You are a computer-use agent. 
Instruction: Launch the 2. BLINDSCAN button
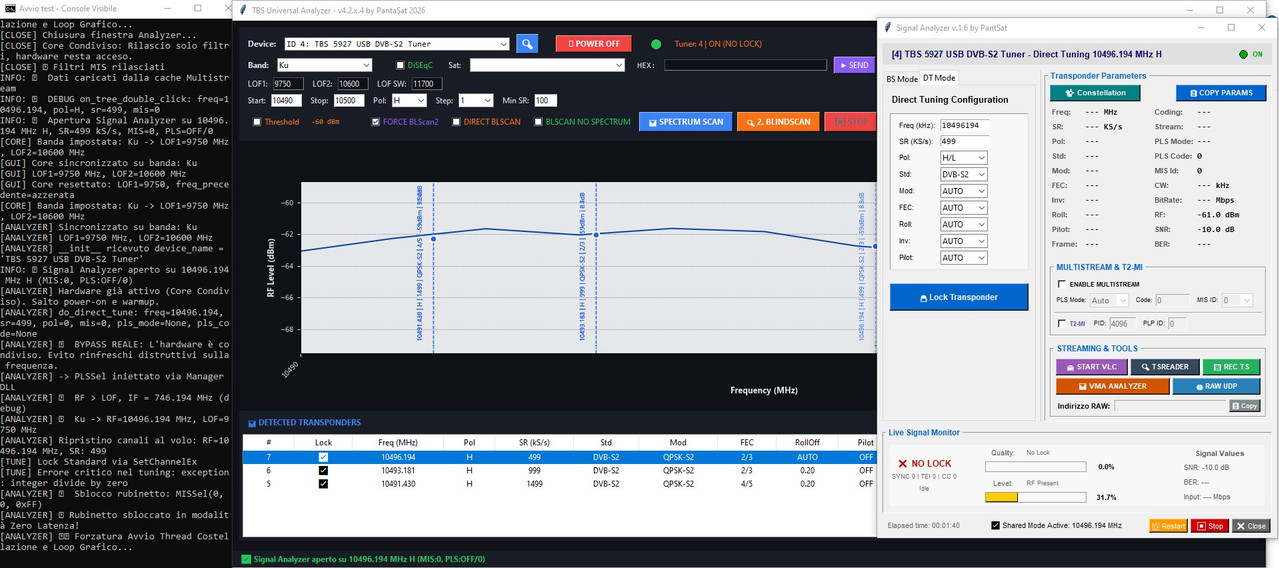click(x=778, y=122)
